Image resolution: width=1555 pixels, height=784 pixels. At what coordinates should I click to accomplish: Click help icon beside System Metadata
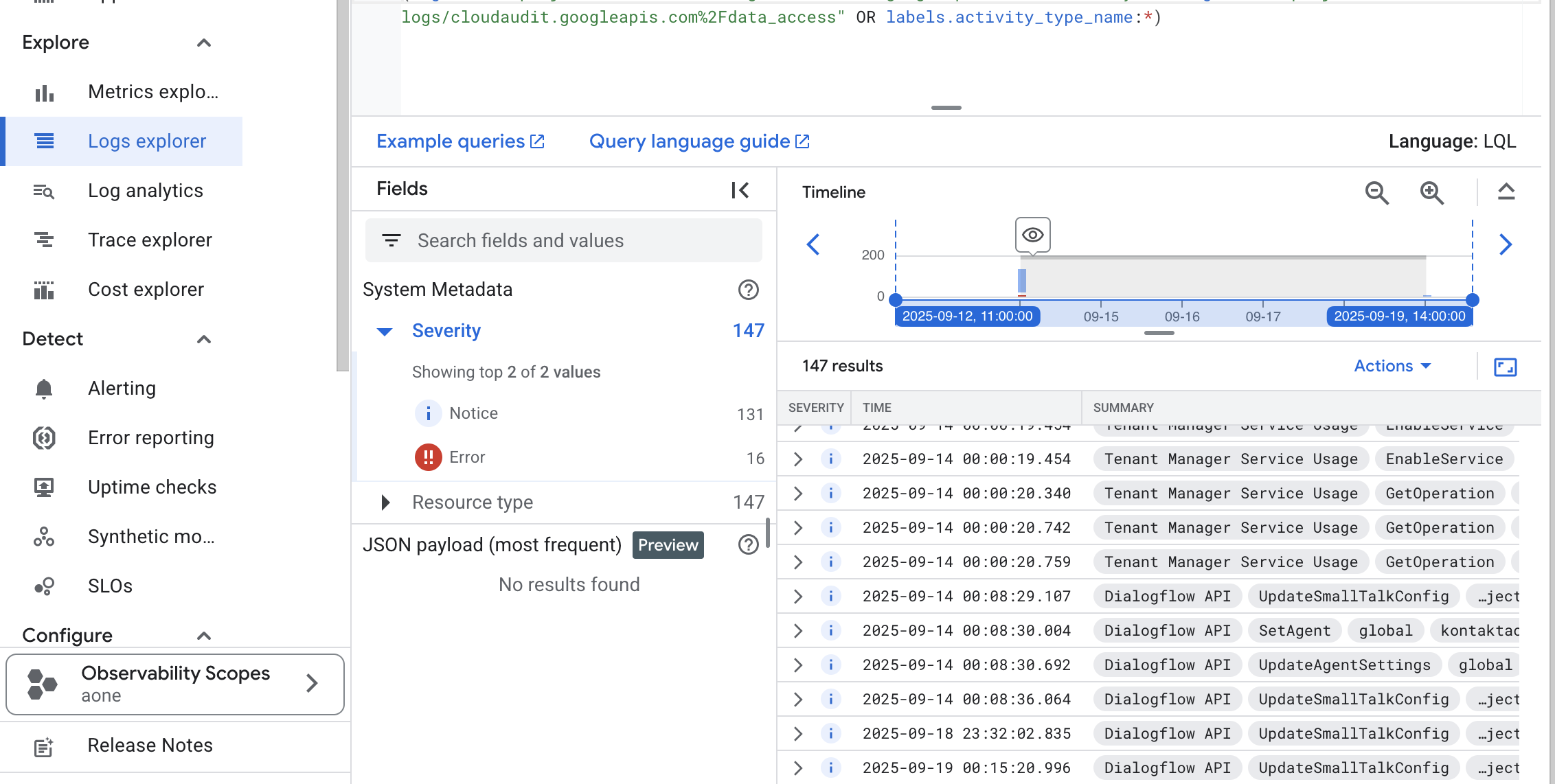748,290
